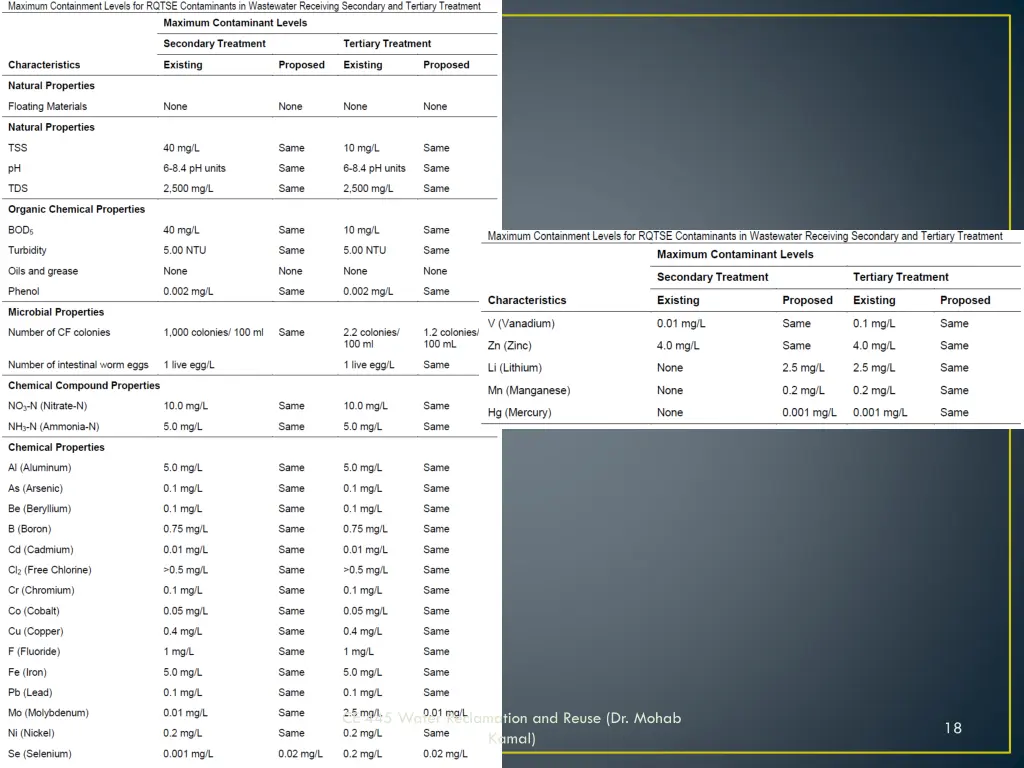Click the '1,000 colonies/ 100 ml' value

[214, 332]
